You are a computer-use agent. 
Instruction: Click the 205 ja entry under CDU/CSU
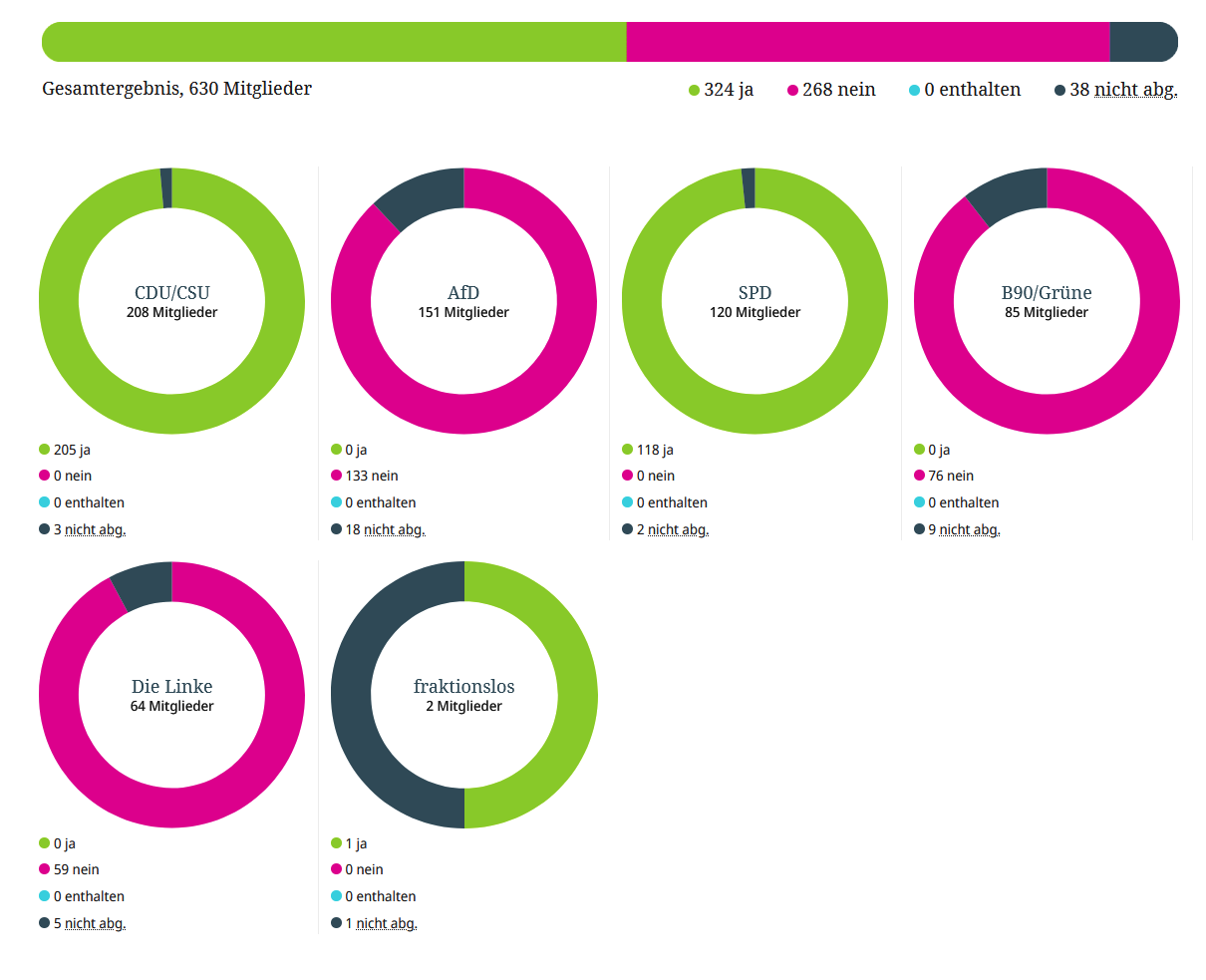[72, 450]
